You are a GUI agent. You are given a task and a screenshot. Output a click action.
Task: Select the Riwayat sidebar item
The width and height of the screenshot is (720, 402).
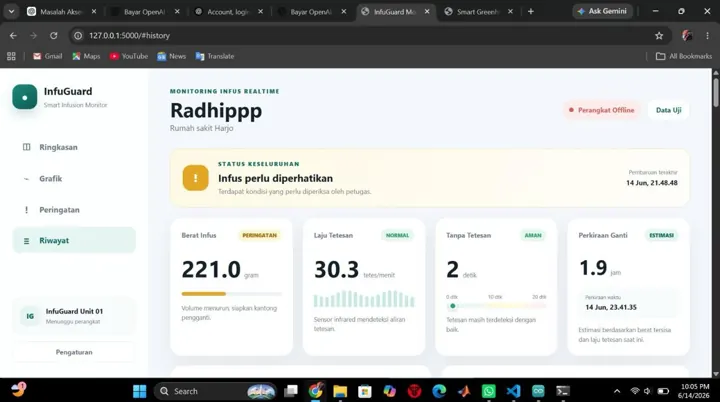pos(74,240)
